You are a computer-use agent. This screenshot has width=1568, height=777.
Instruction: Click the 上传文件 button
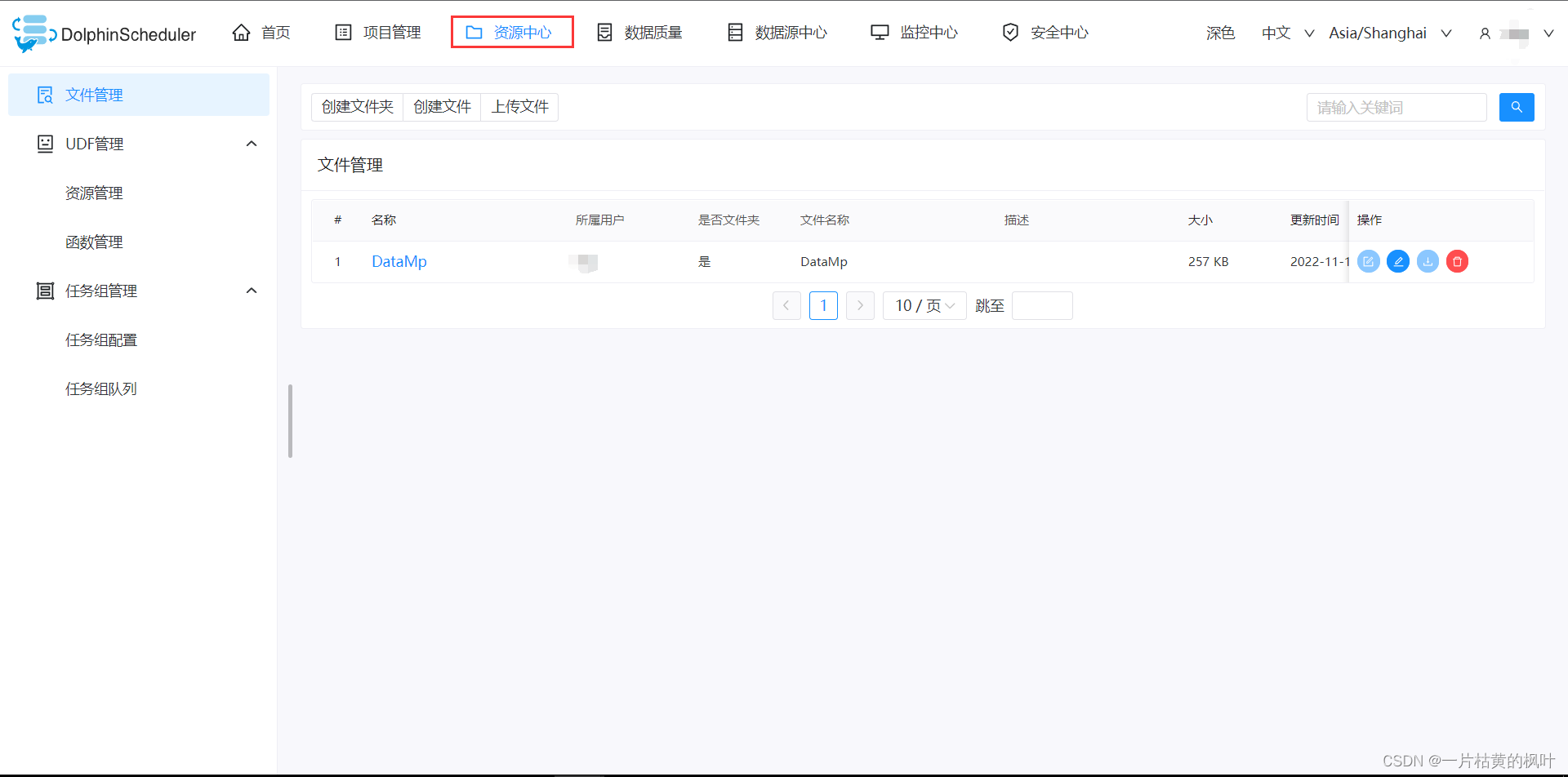click(519, 107)
